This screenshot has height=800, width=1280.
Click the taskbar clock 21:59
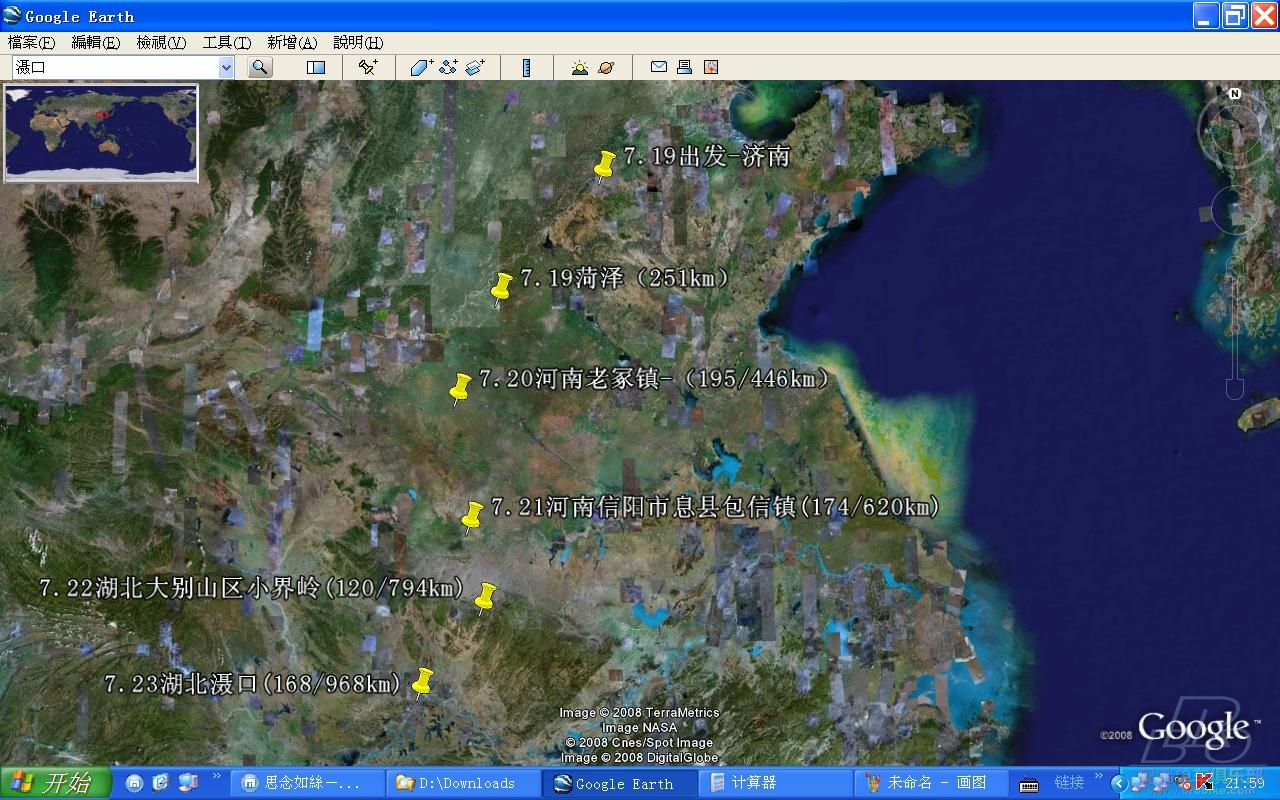(1245, 783)
